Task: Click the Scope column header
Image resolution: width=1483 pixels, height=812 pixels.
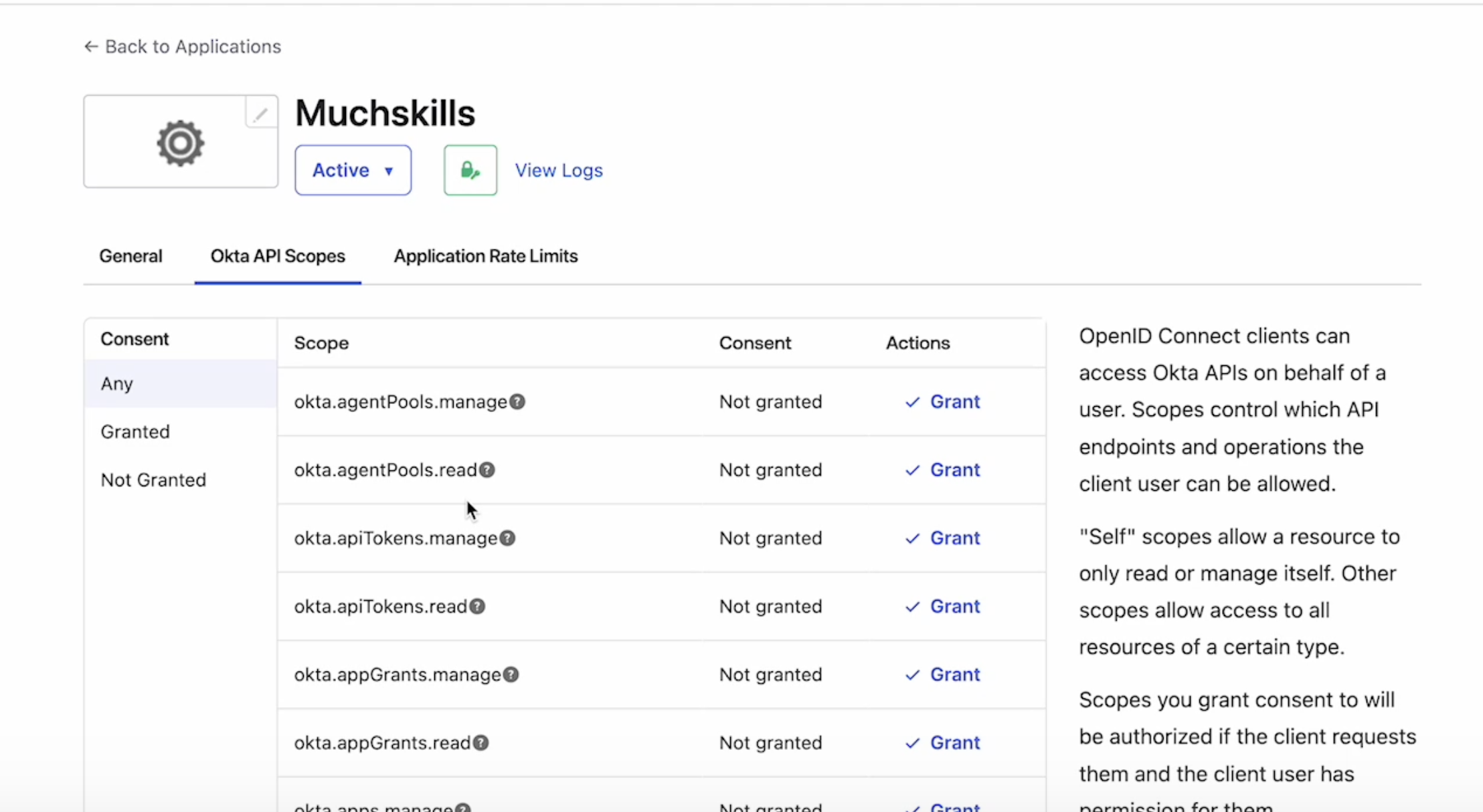Action: point(321,342)
